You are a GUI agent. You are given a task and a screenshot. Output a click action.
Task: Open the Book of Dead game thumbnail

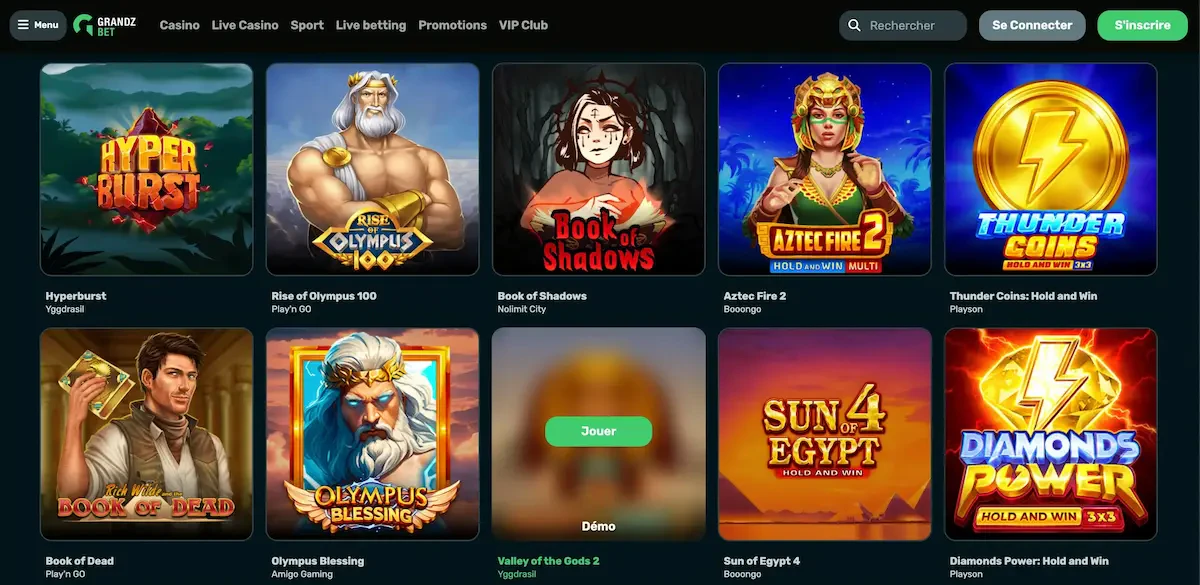tap(147, 434)
